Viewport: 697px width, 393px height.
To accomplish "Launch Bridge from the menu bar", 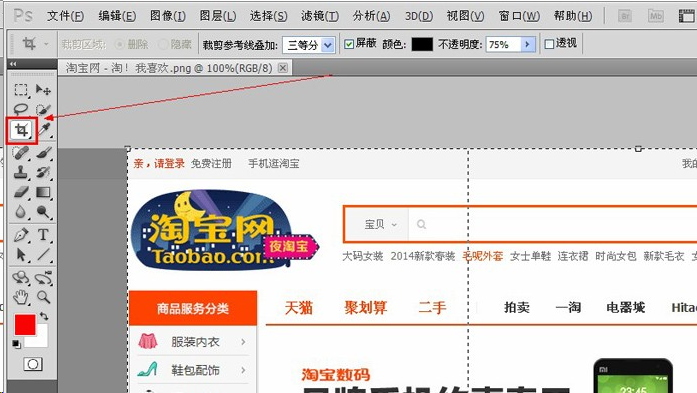I will coord(625,16).
